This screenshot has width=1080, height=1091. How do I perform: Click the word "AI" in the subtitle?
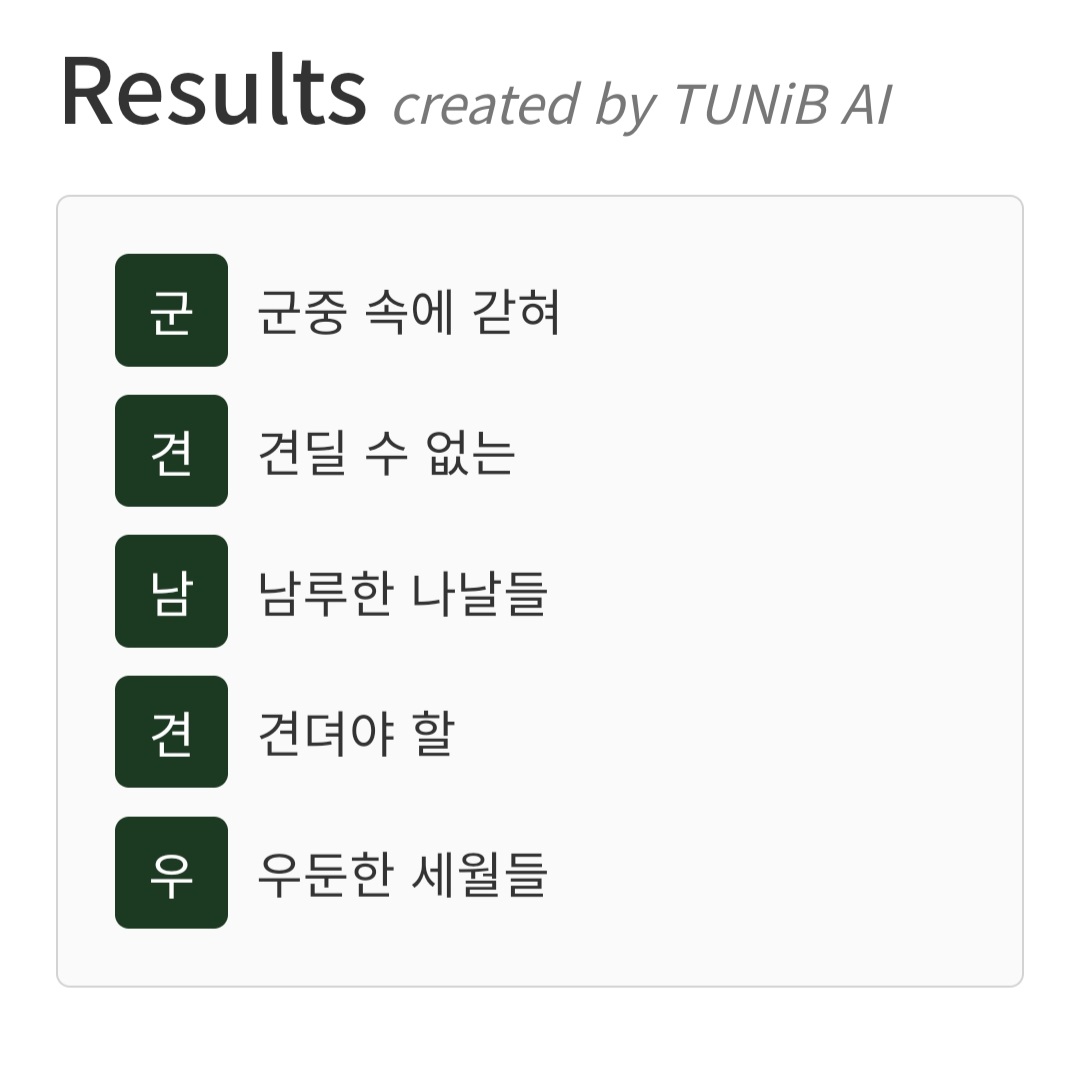click(866, 104)
